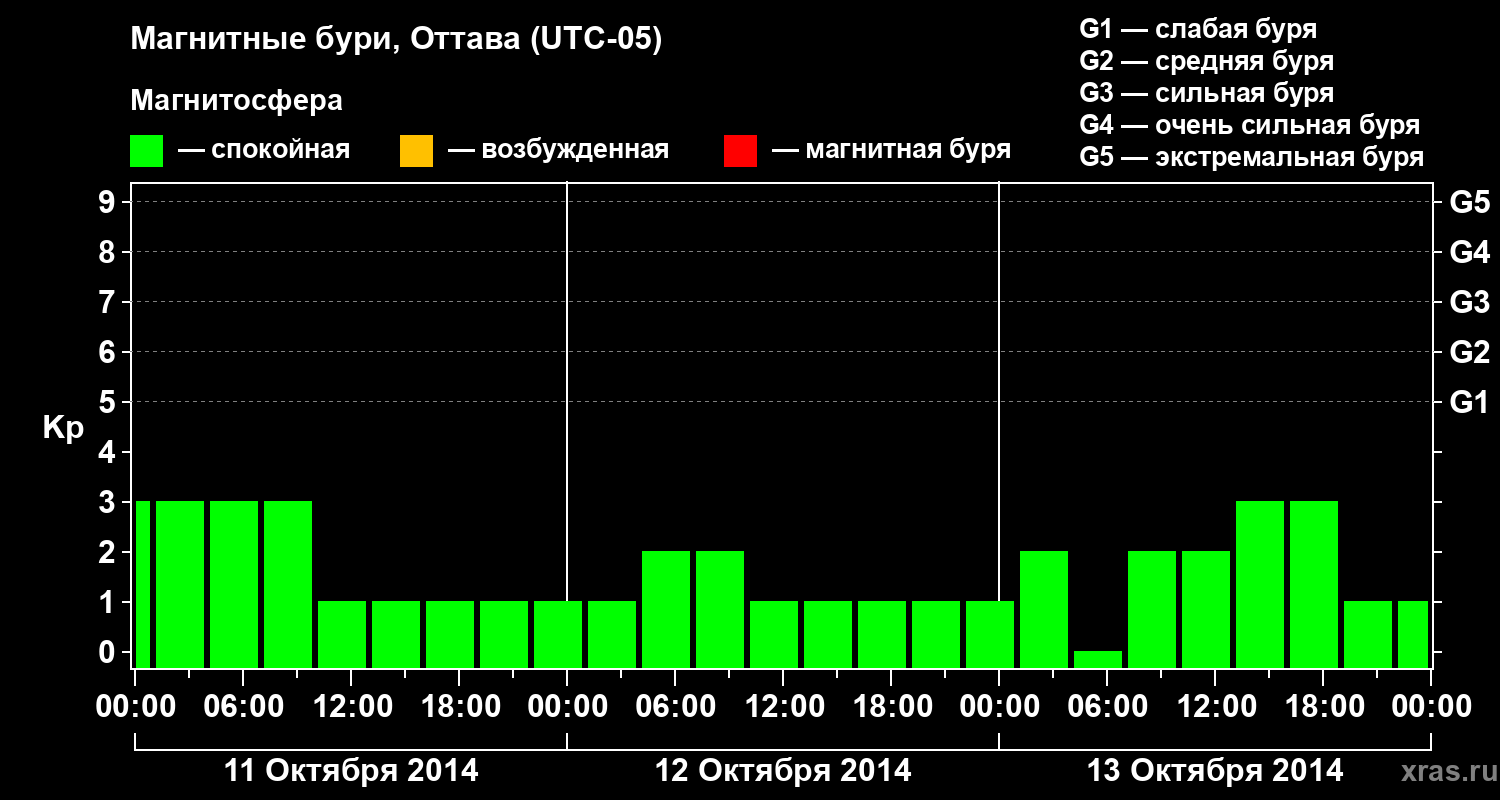Image resolution: width=1500 pixels, height=800 pixels.
Task: Click the Kp 0 bar on 13 October
Action: [x=1098, y=659]
